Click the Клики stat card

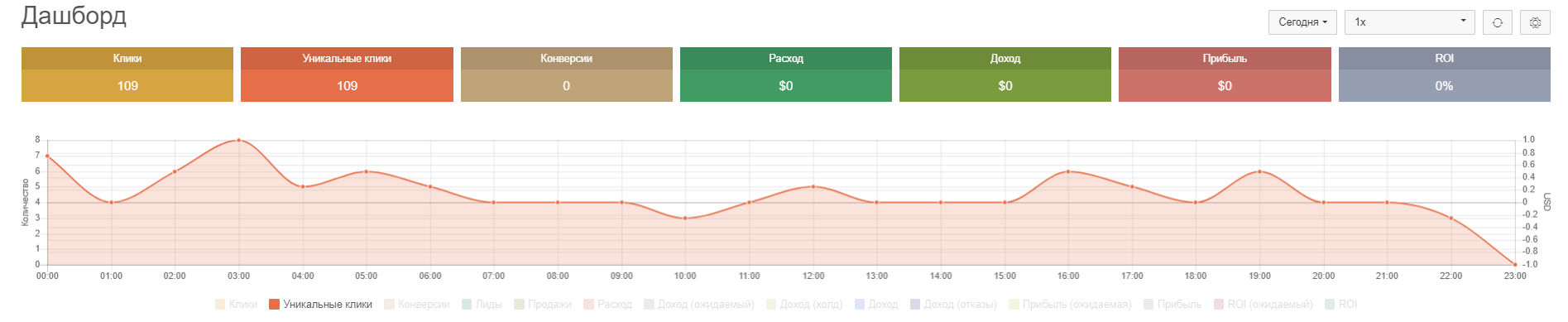click(127, 74)
